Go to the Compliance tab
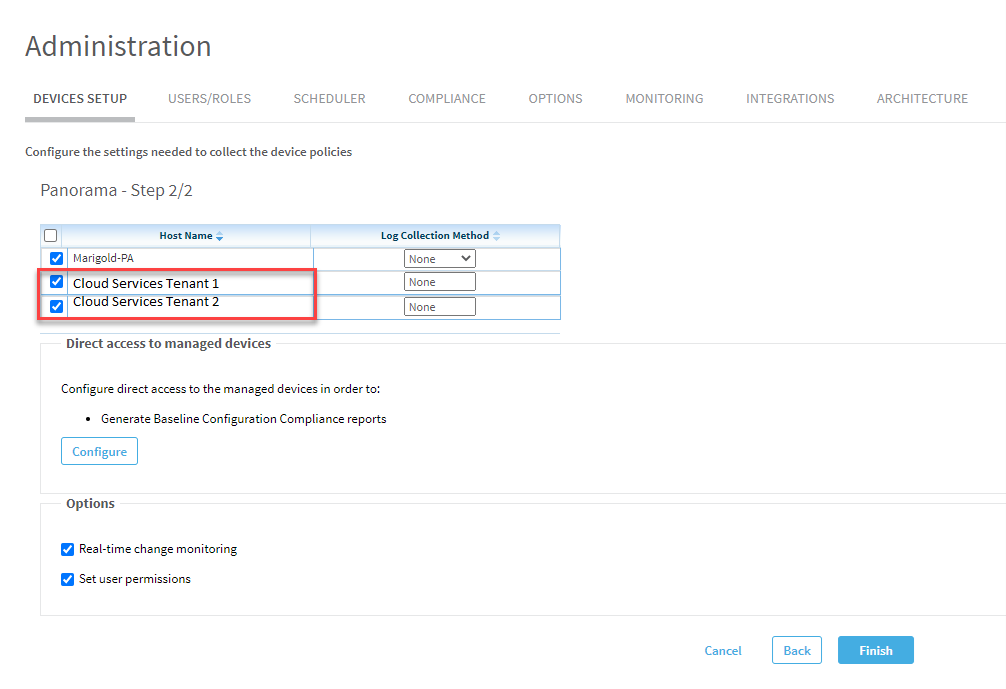The width and height of the screenshot is (1006, 689). [447, 99]
